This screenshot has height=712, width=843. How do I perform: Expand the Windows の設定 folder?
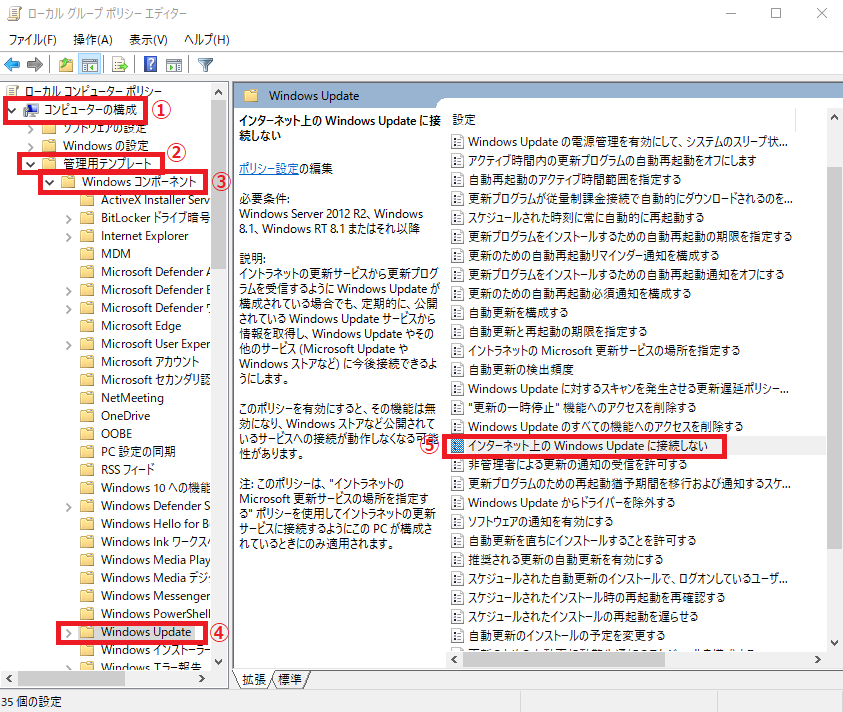point(30,146)
